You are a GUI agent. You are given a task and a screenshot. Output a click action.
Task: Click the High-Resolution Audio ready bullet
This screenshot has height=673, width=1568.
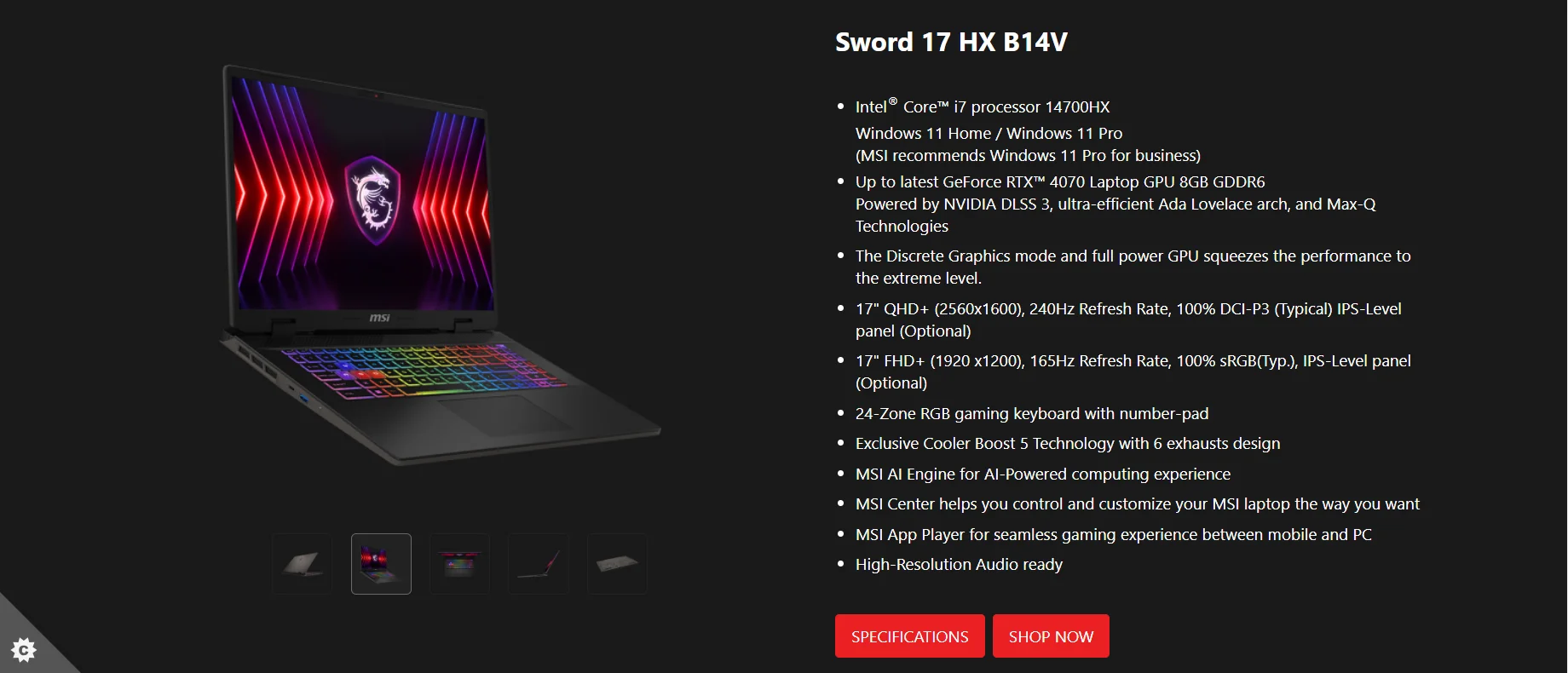click(x=959, y=564)
